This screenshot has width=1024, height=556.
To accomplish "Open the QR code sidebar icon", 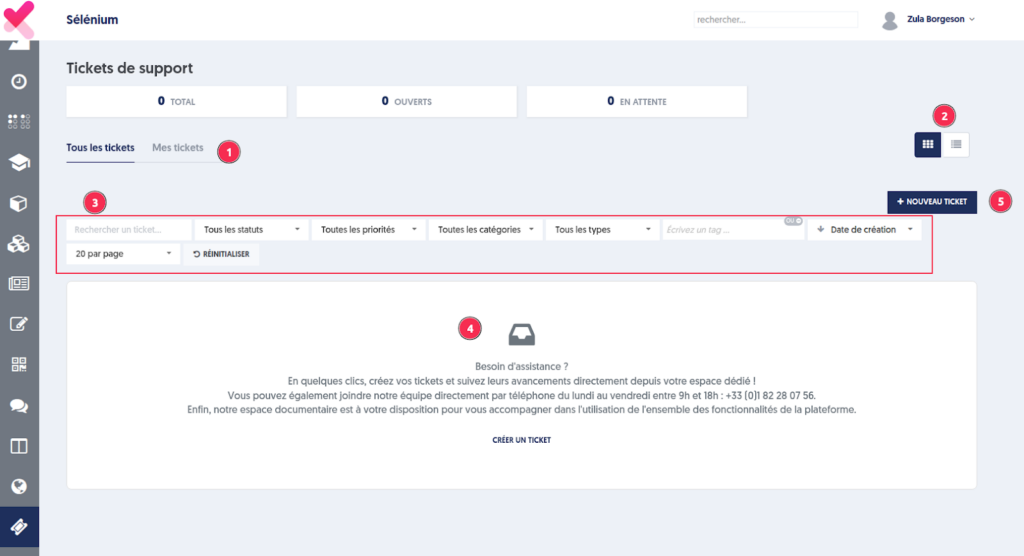I will coord(19,364).
